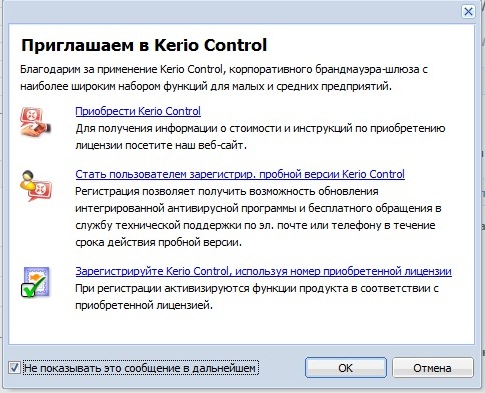The height and width of the screenshot is (393, 485).
Task: Click the paragraph starting with "Регистрация позволяет"
Action: point(258,217)
